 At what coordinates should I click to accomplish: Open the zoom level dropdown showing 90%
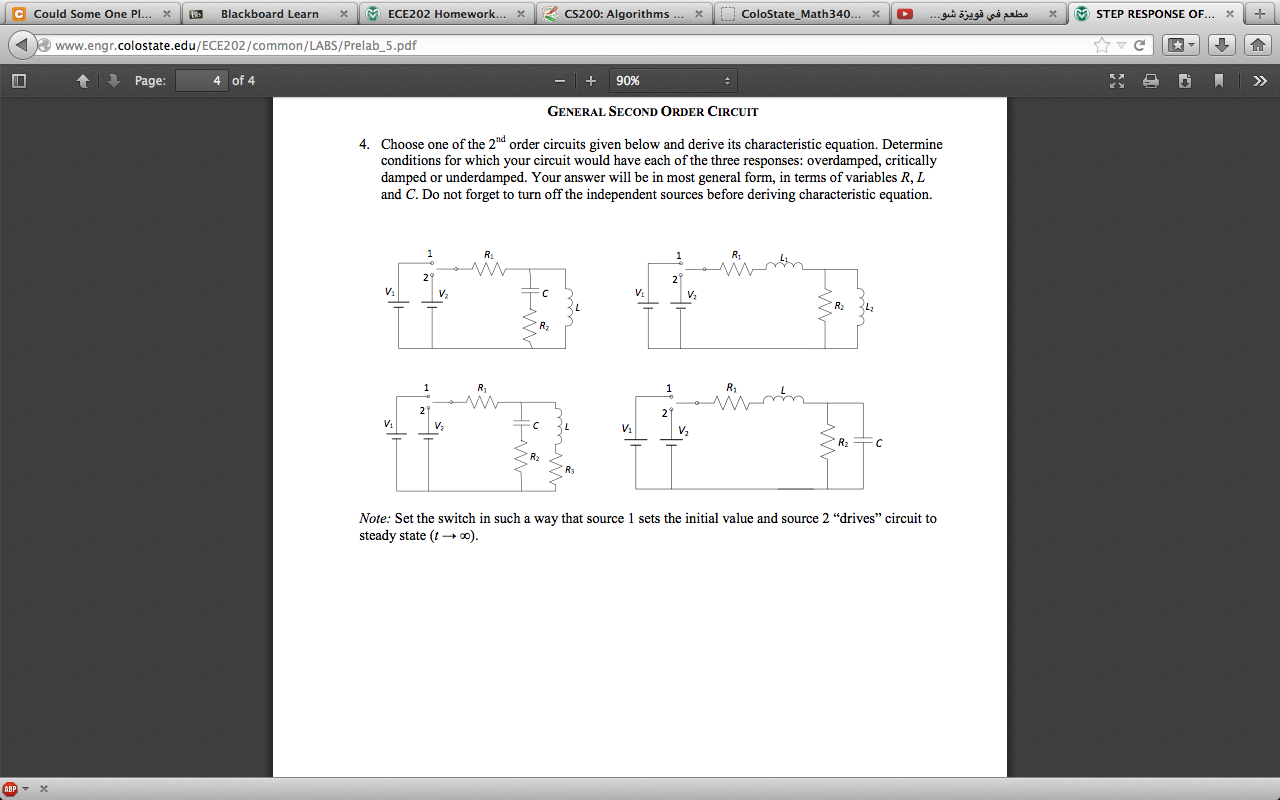click(673, 80)
